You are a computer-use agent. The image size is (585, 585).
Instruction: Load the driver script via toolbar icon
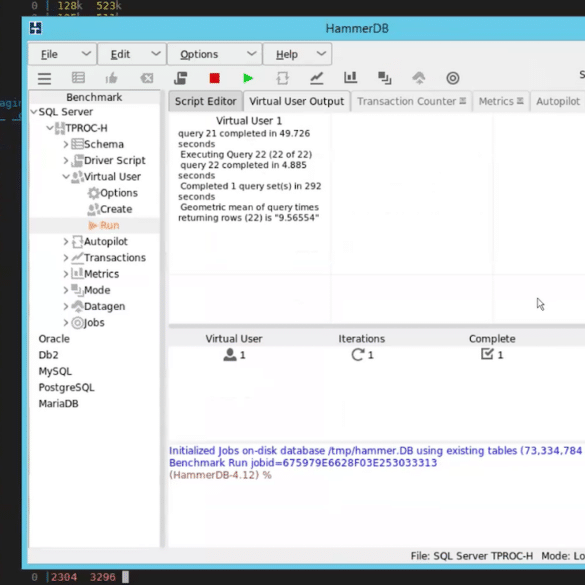coord(181,78)
